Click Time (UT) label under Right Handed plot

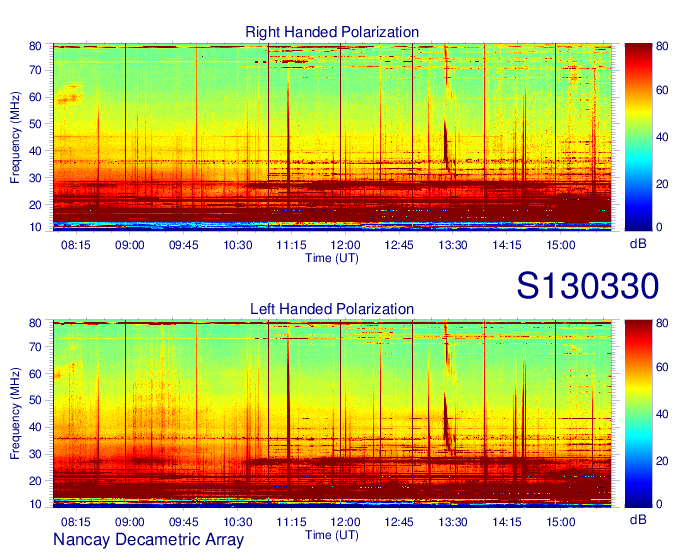(332, 258)
